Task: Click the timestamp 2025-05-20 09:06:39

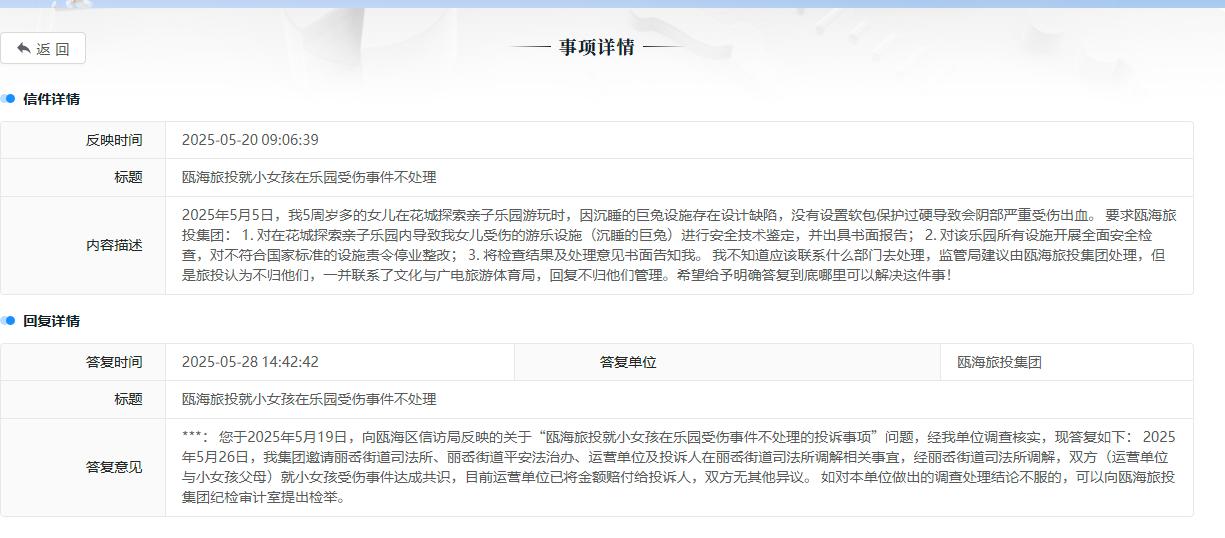Action: 250,140
